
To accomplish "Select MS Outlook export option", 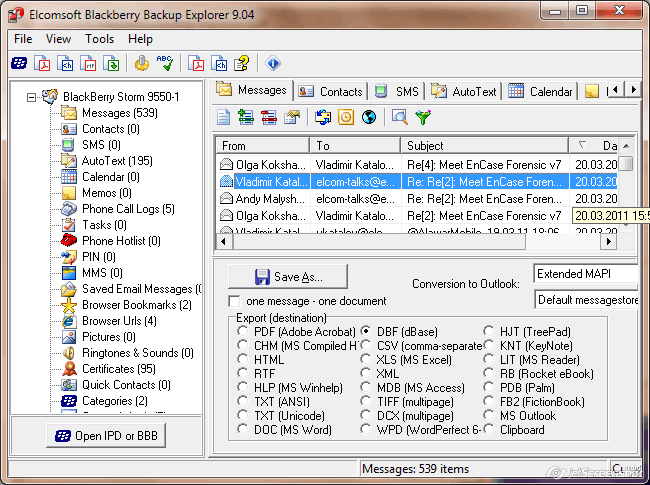I will pos(489,415).
